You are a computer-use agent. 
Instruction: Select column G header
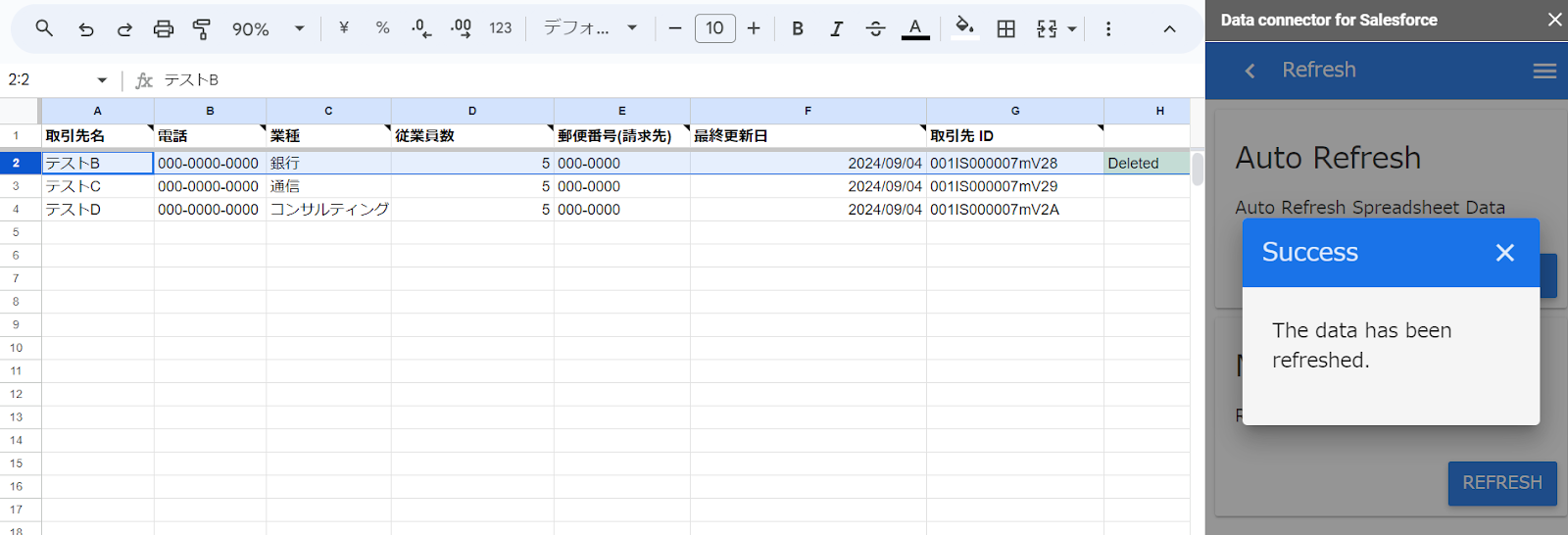(x=1015, y=111)
